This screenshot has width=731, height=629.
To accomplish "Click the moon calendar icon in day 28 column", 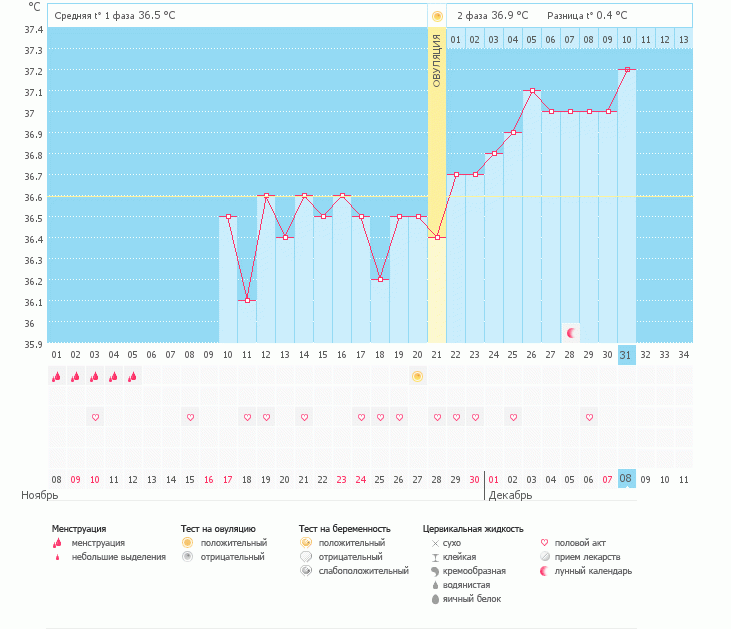I will 570,332.
